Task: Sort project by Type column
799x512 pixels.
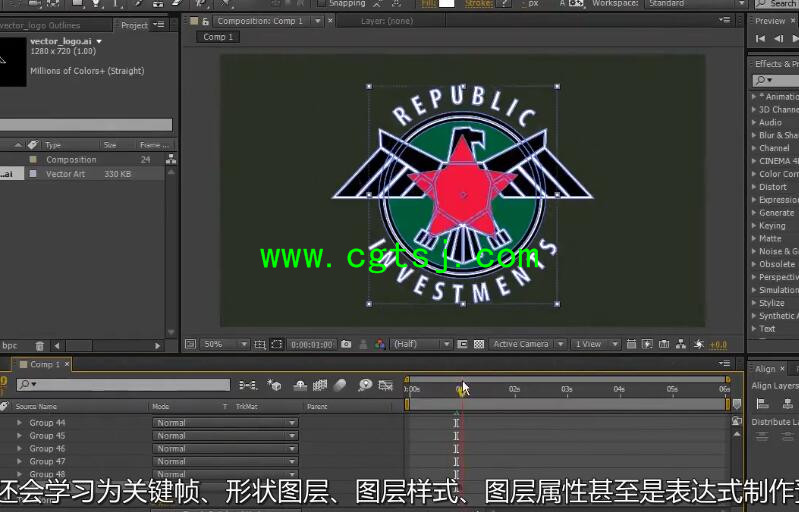Action: (x=53, y=145)
